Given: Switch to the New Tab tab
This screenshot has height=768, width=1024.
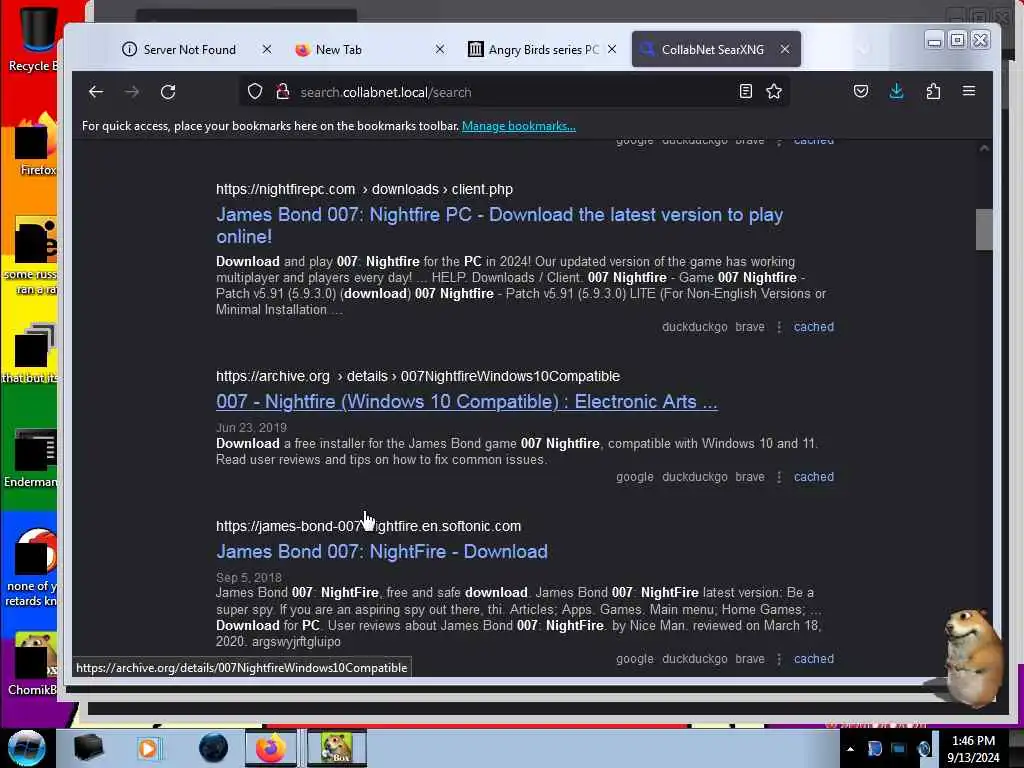Looking at the screenshot, I should (338, 50).
